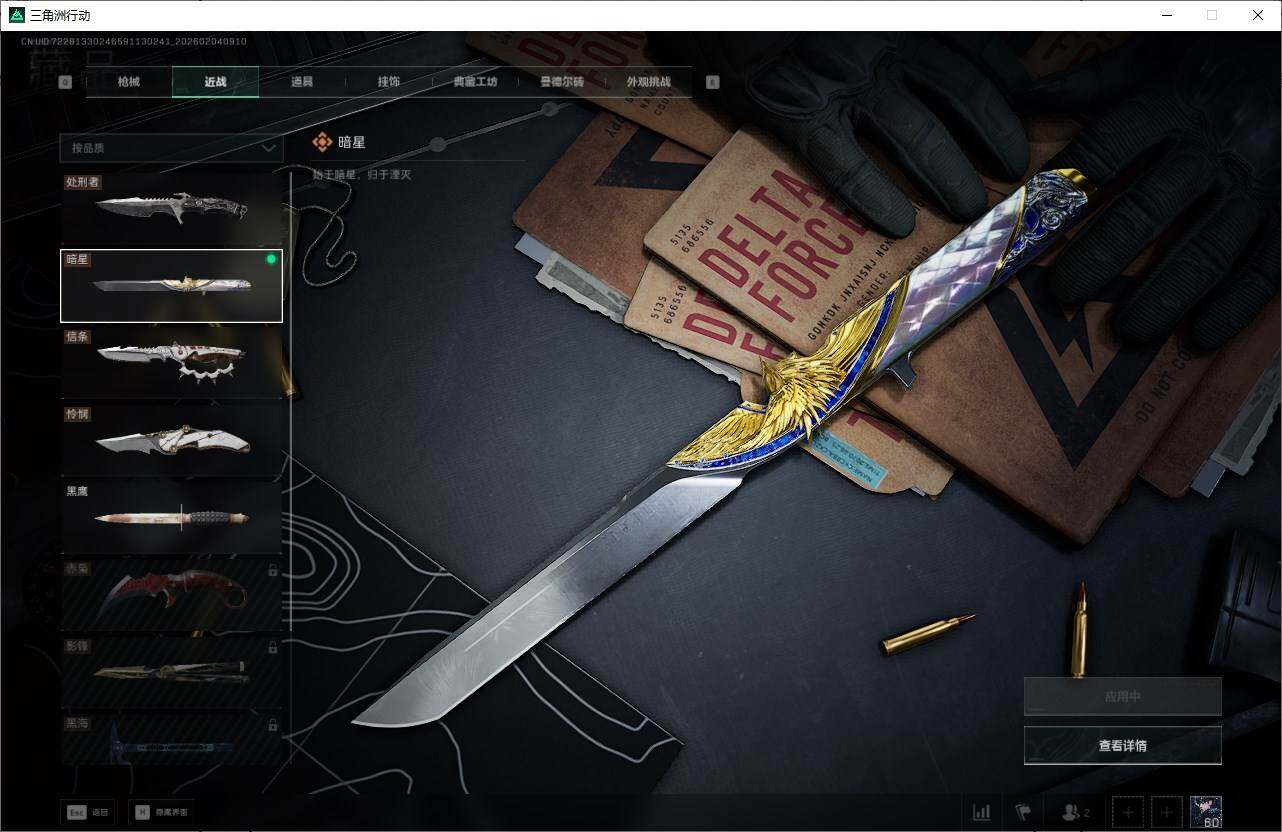The width and height of the screenshot is (1282, 832).
Task: Click the 始于暗星，归于湮灭 description text
Action: click(361, 175)
